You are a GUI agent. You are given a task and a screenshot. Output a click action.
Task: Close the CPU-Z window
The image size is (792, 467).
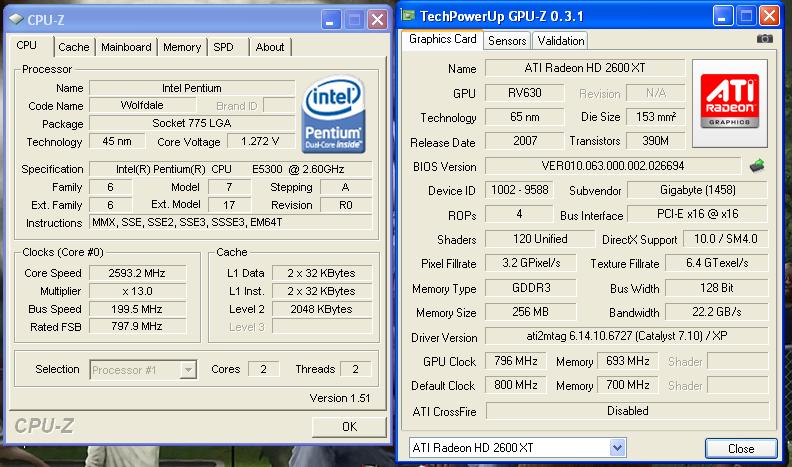(377, 20)
